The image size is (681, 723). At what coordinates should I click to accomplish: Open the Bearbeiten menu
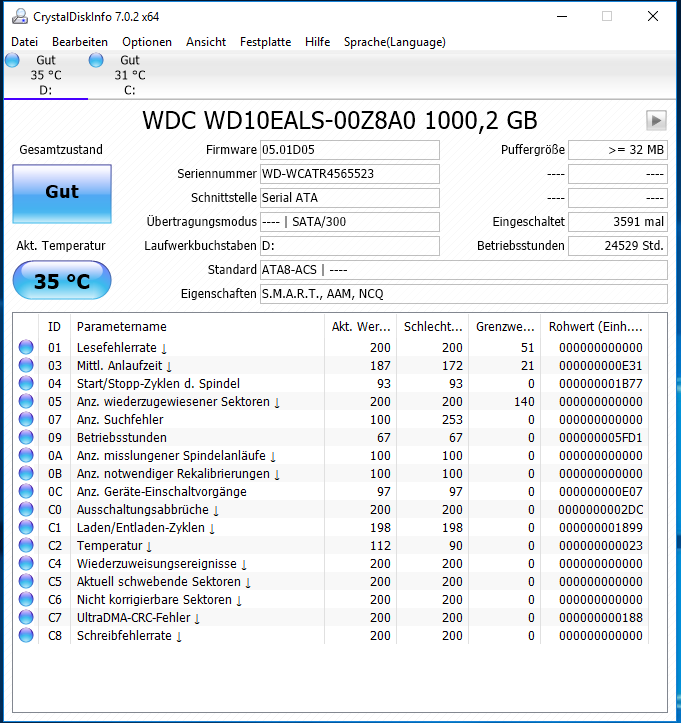(80, 42)
